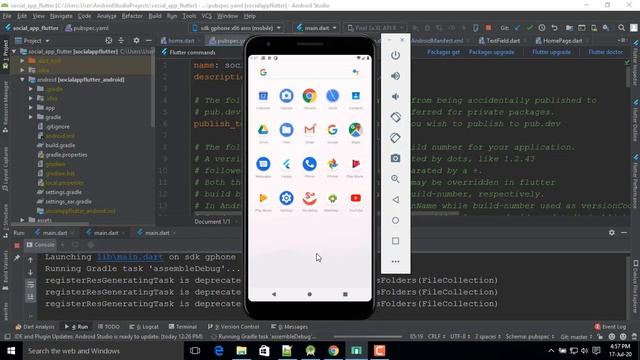
Task: Open Chrome app on the emulator home screen
Action: point(309,96)
